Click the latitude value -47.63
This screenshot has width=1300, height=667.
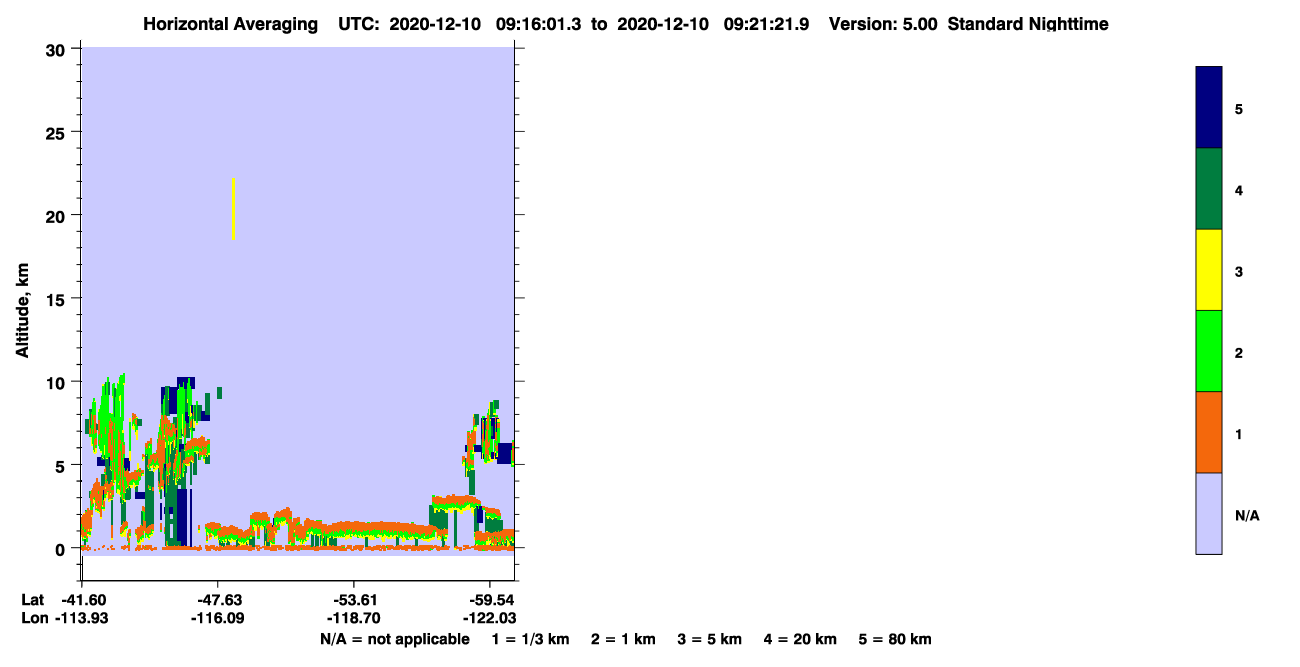[218, 600]
